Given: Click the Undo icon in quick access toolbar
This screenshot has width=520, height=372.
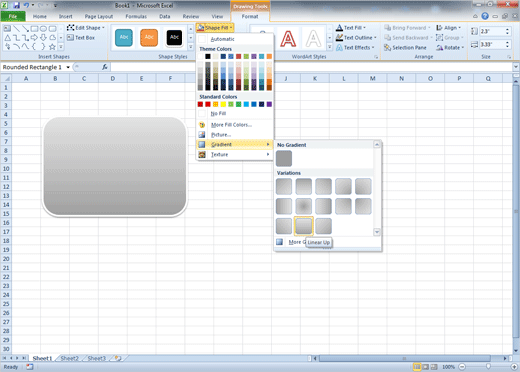Looking at the screenshot, I should [x=26, y=5].
